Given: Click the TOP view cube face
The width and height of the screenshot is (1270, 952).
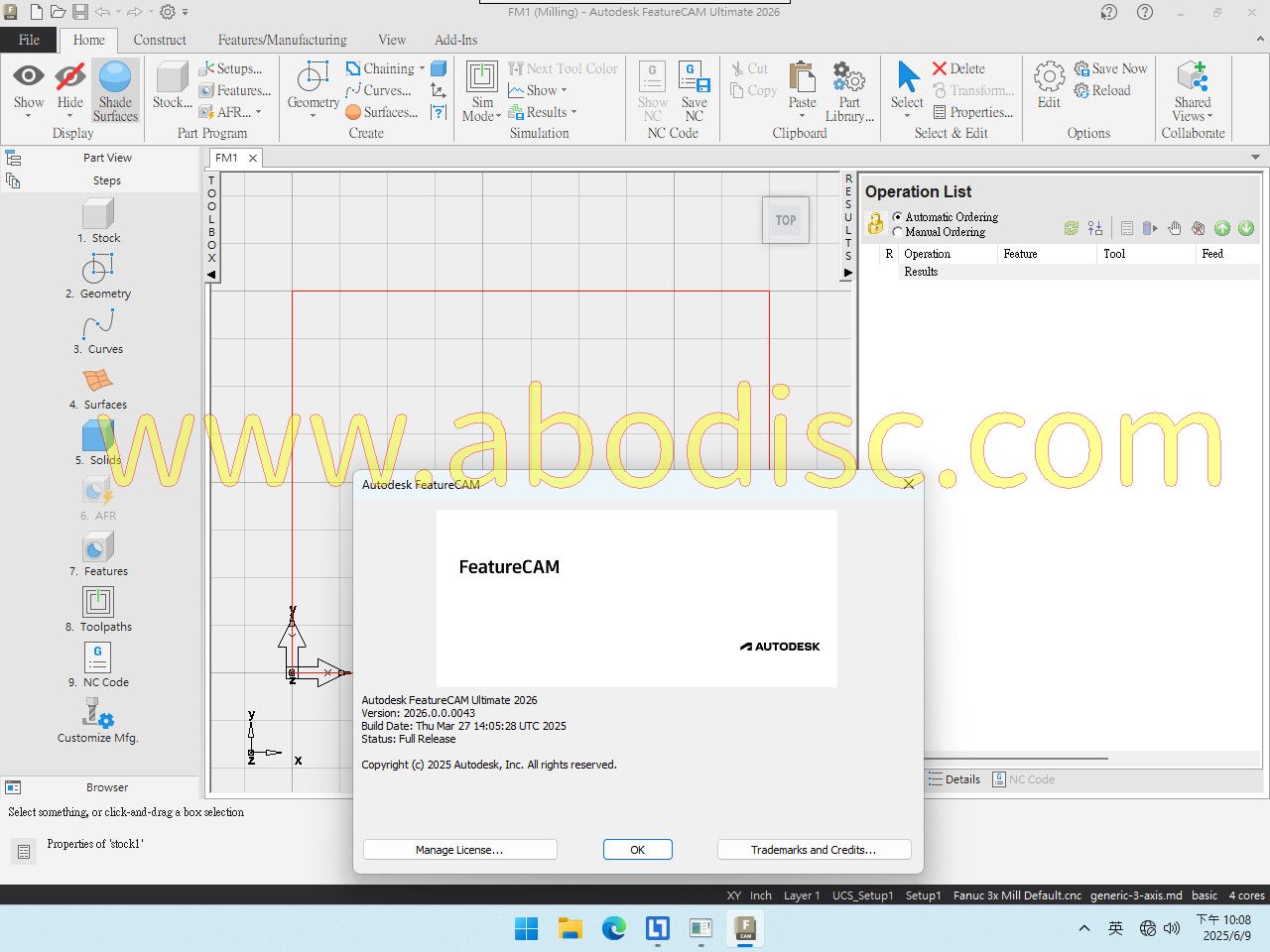Looking at the screenshot, I should click(786, 220).
